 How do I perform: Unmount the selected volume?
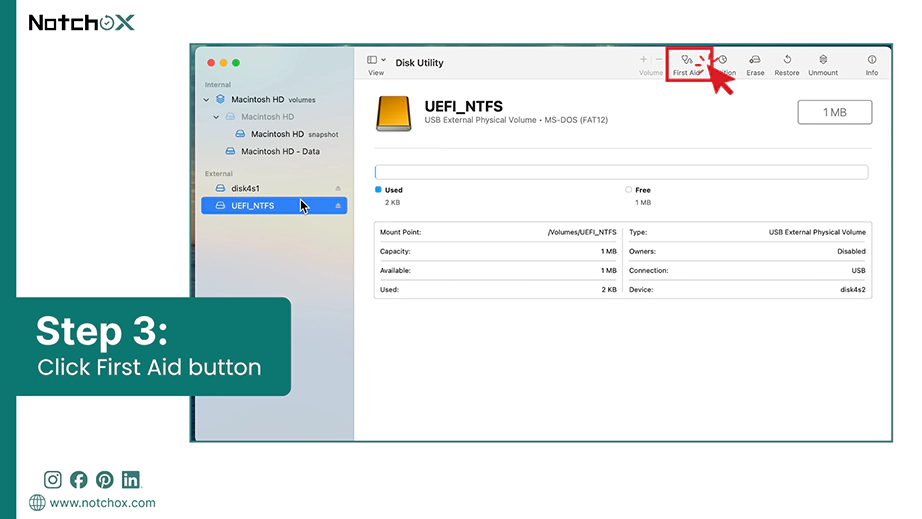point(823,60)
